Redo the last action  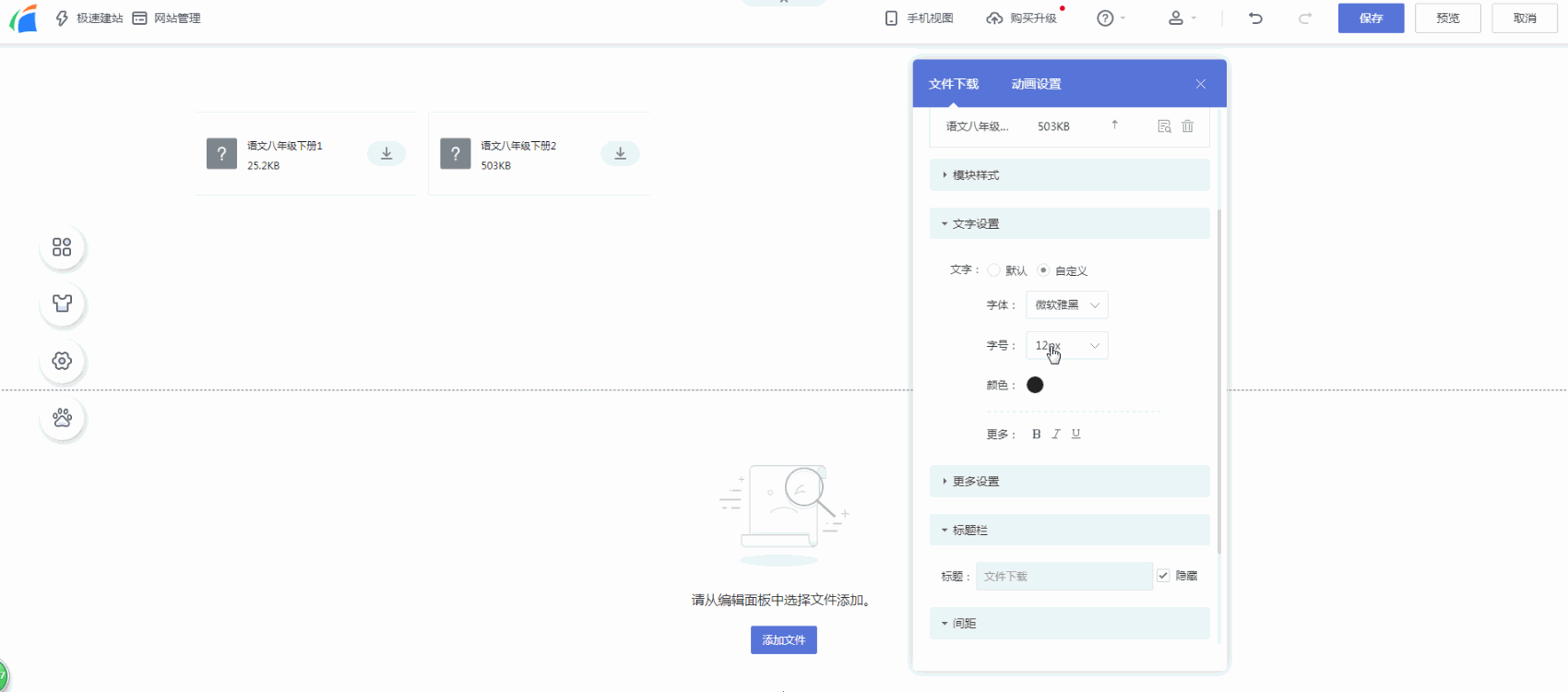pos(1305,18)
